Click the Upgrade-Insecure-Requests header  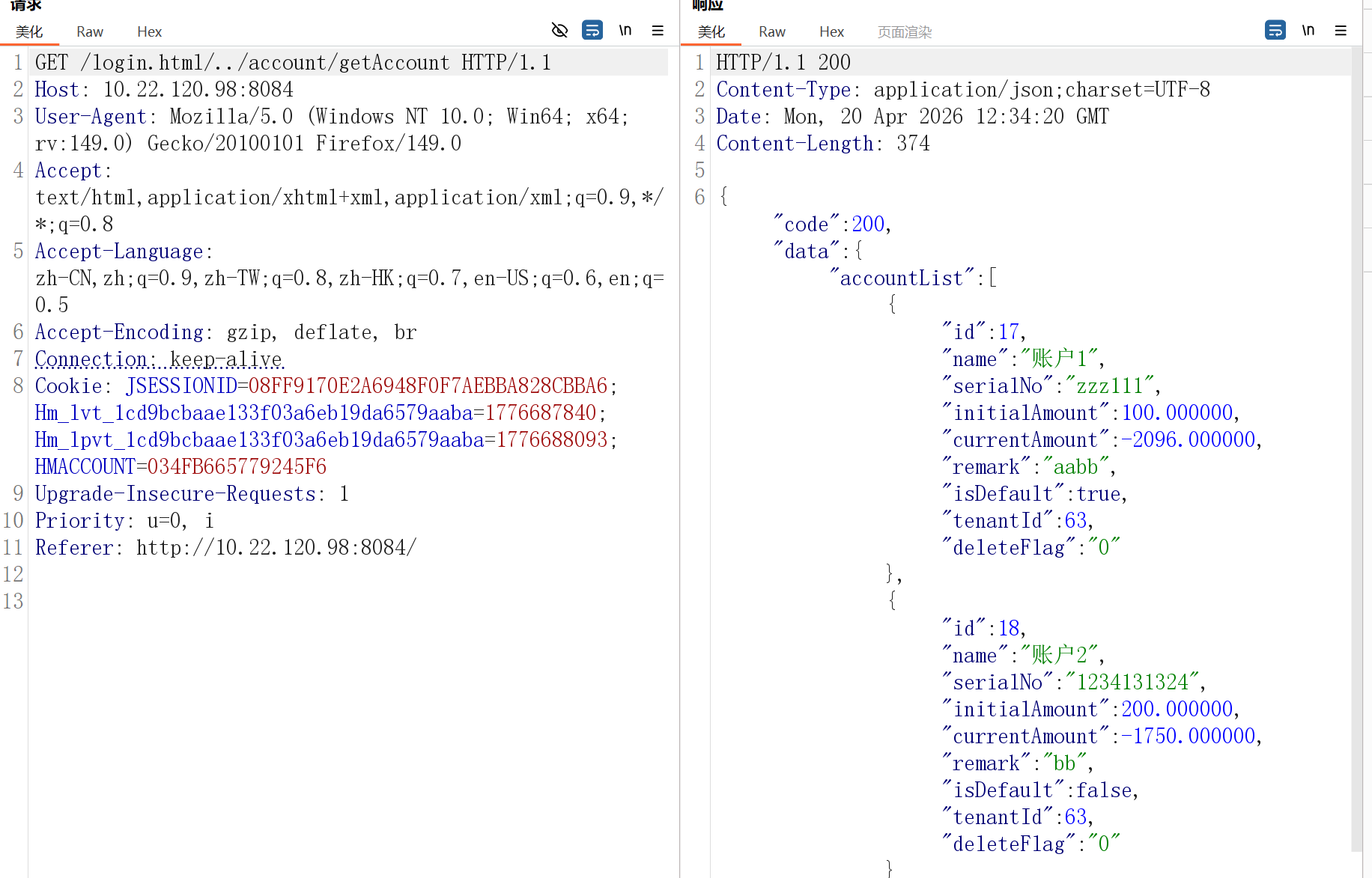[x=192, y=493]
